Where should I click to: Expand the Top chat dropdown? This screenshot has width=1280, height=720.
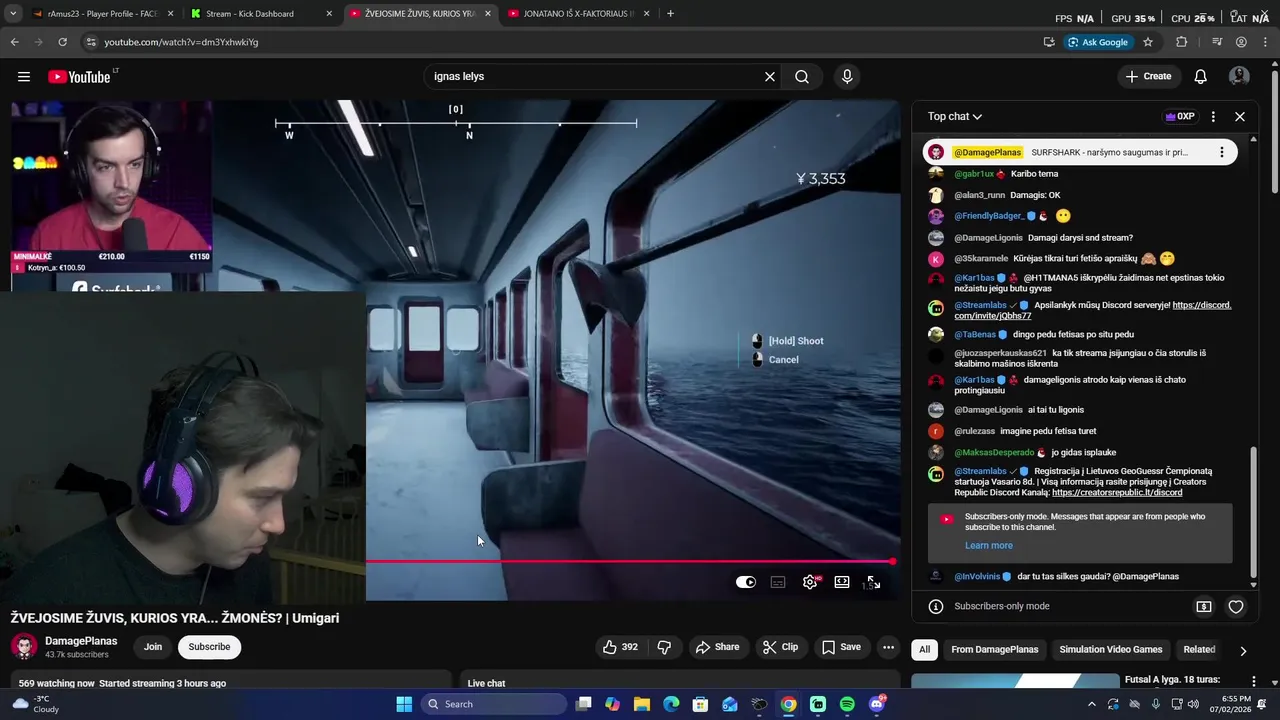(x=955, y=117)
